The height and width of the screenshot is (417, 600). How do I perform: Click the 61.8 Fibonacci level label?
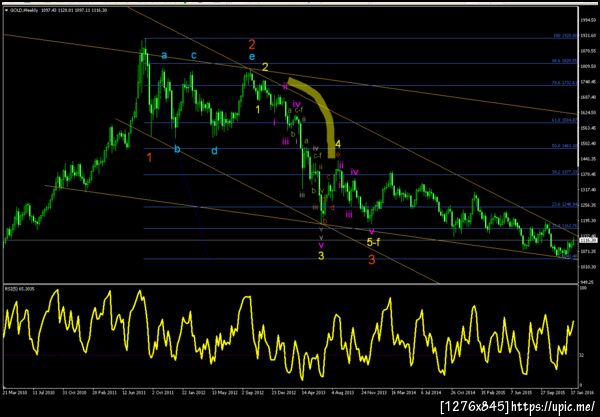pos(564,121)
